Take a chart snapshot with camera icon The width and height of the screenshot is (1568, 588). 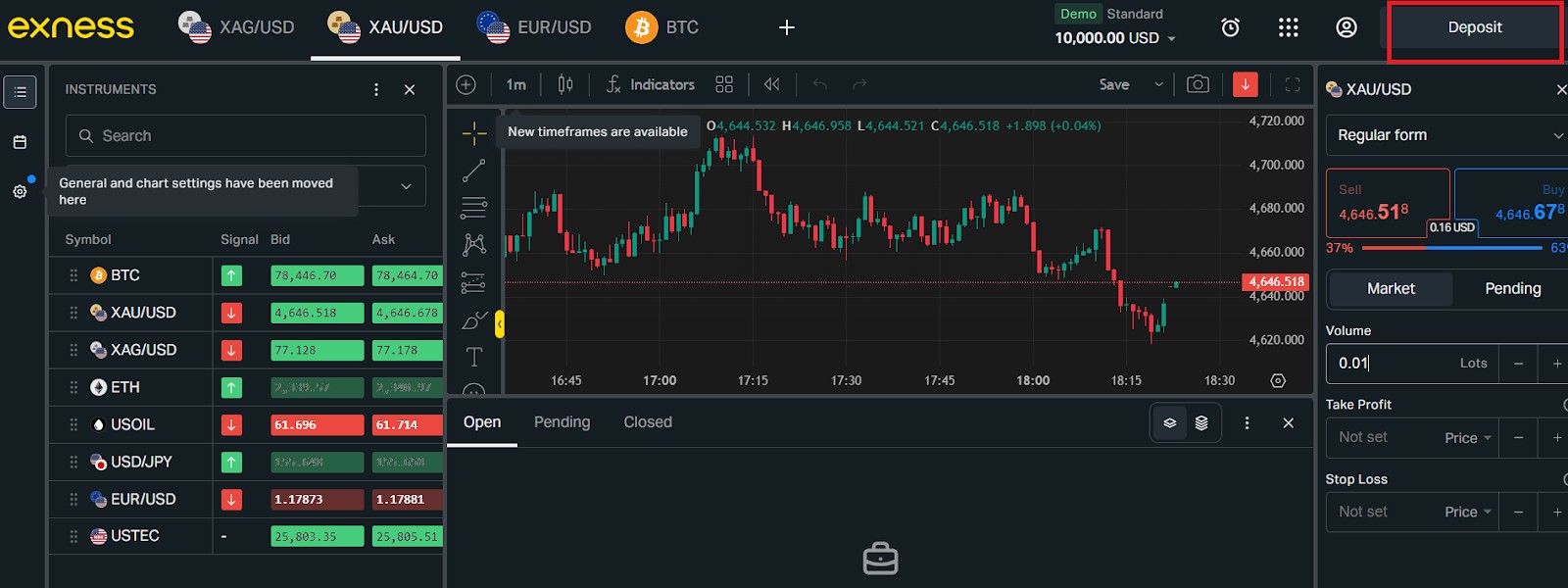[x=1198, y=84]
